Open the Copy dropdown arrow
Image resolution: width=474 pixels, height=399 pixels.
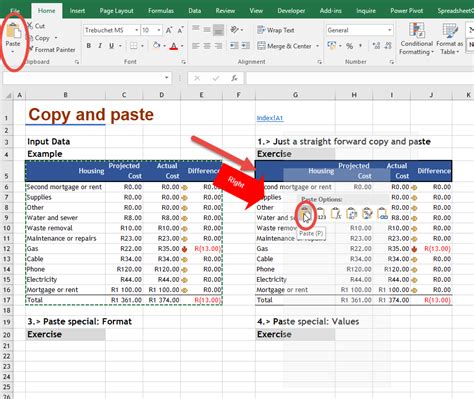coord(56,38)
